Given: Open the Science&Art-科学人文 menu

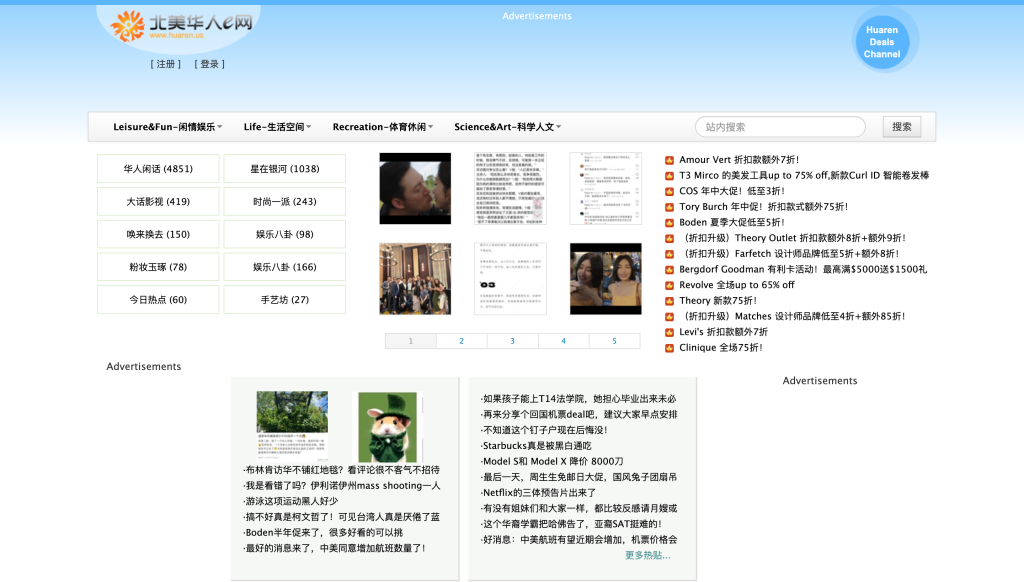Looking at the screenshot, I should 507,127.
